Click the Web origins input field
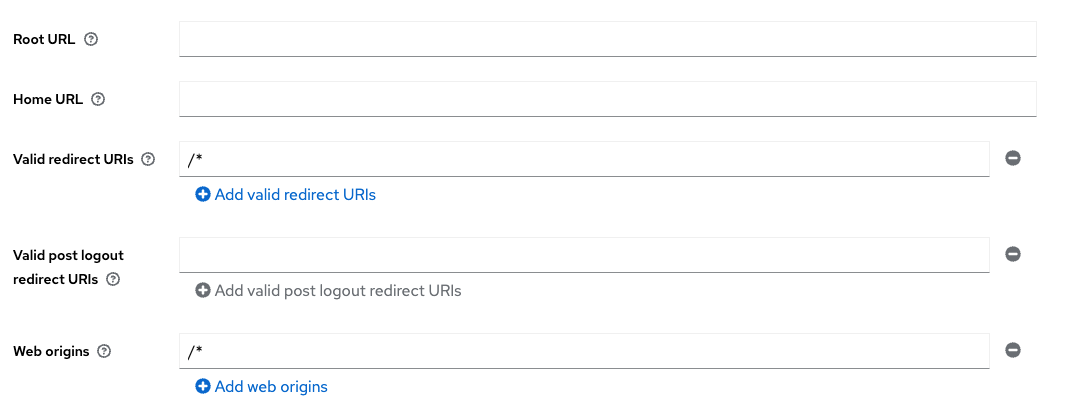The image size is (1069, 418). click(584, 351)
